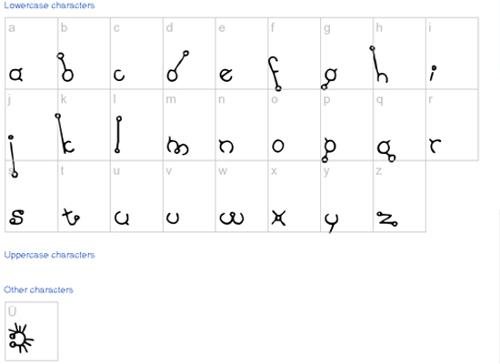Select the lowercase 'k' glyph cell
The image size is (500, 364).
coord(84,125)
